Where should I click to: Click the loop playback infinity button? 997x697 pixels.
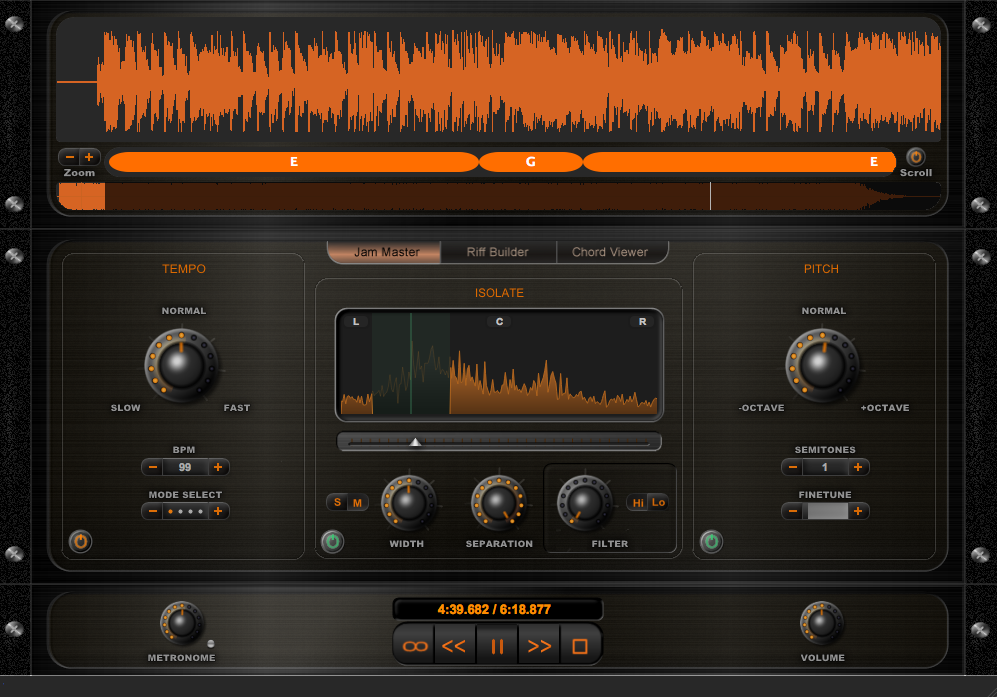click(414, 646)
